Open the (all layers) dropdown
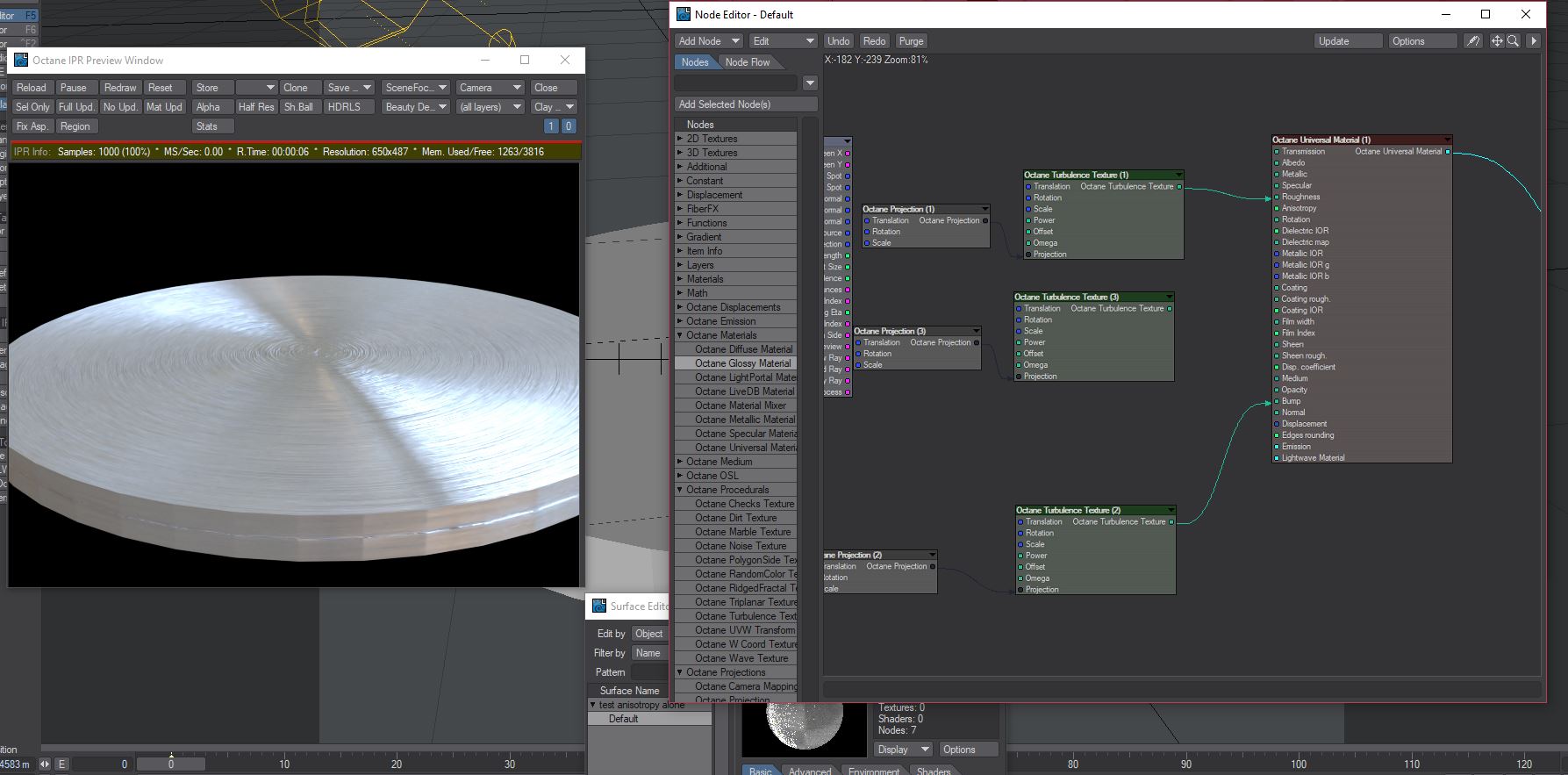The width and height of the screenshot is (1568, 775). [x=490, y=107]
